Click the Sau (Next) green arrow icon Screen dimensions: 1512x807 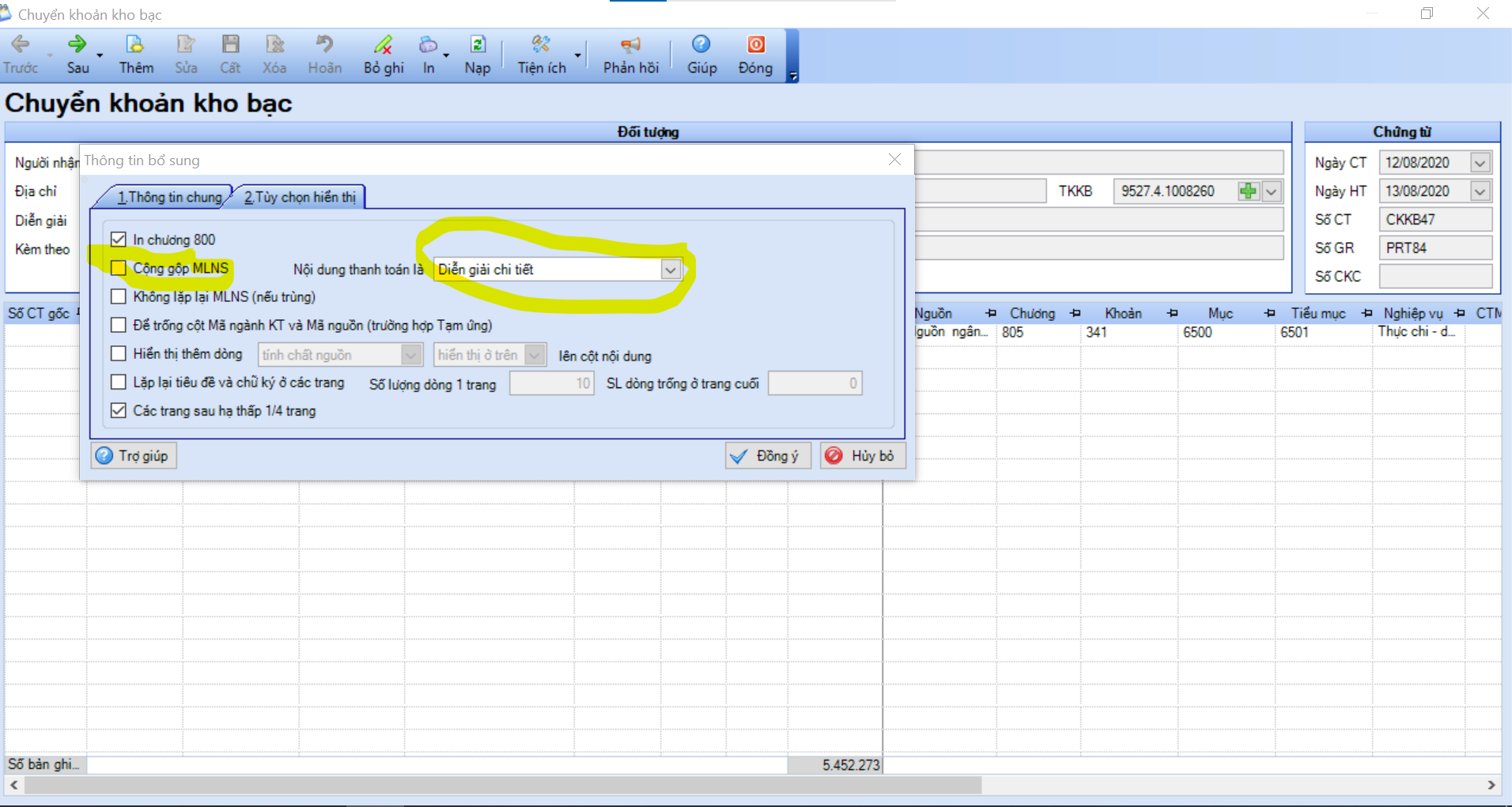pyautogui.click(x=77, y=45)
